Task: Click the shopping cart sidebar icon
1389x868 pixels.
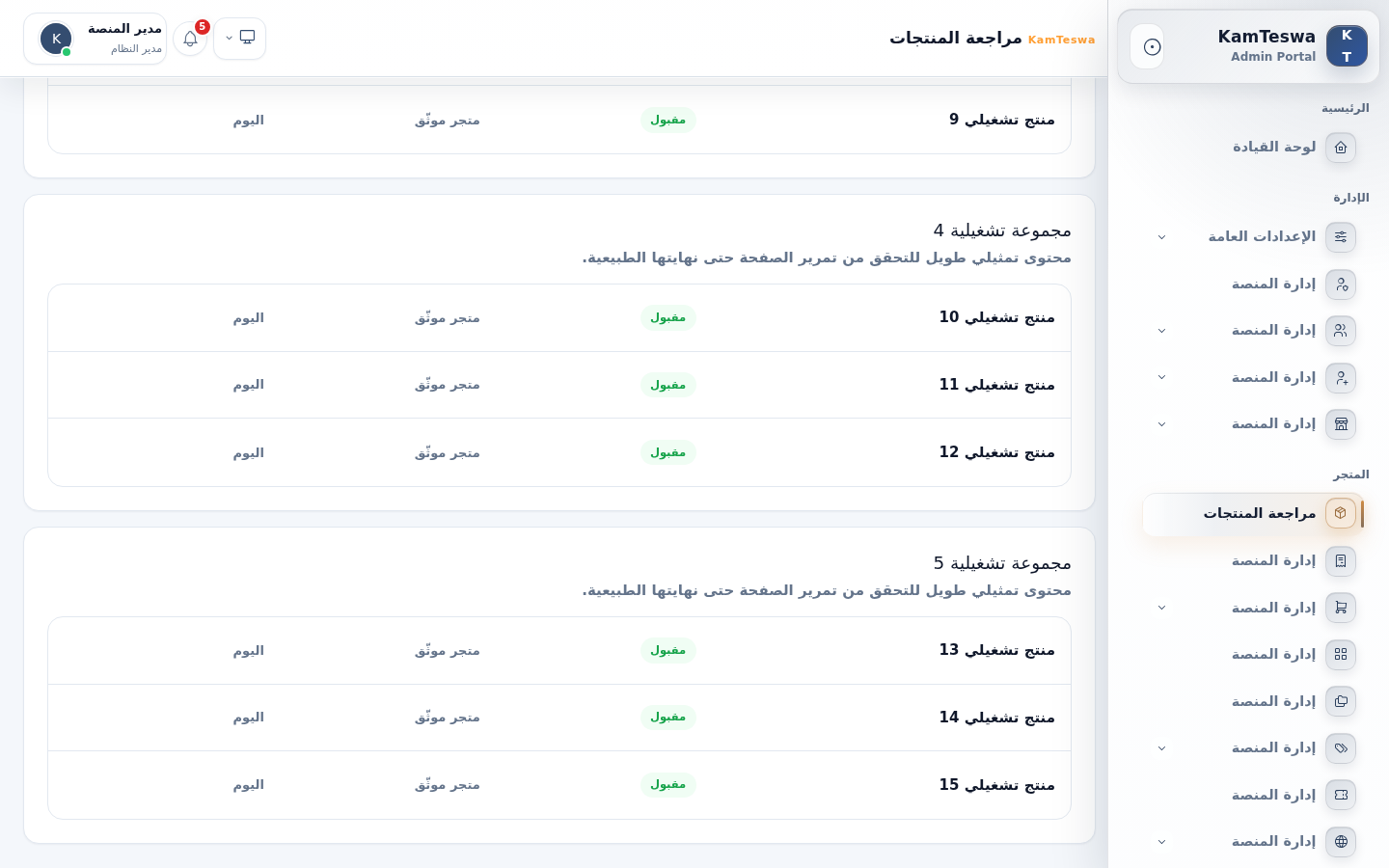Action: 1341,608
